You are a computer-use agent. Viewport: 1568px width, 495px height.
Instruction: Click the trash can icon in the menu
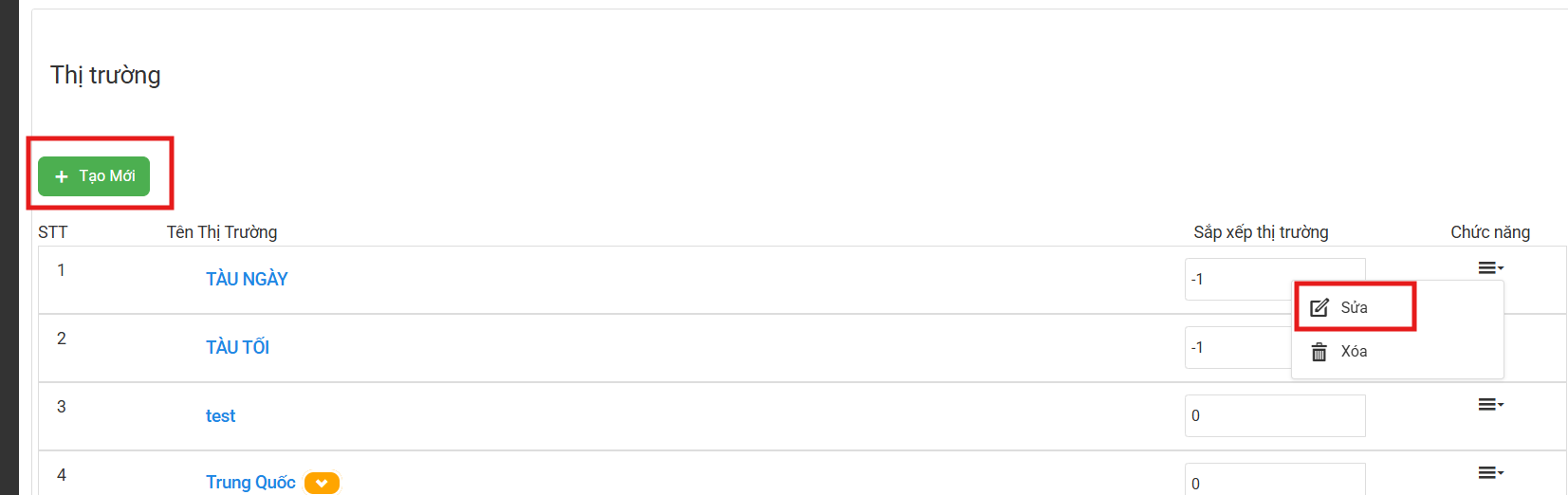point(1319,352)
